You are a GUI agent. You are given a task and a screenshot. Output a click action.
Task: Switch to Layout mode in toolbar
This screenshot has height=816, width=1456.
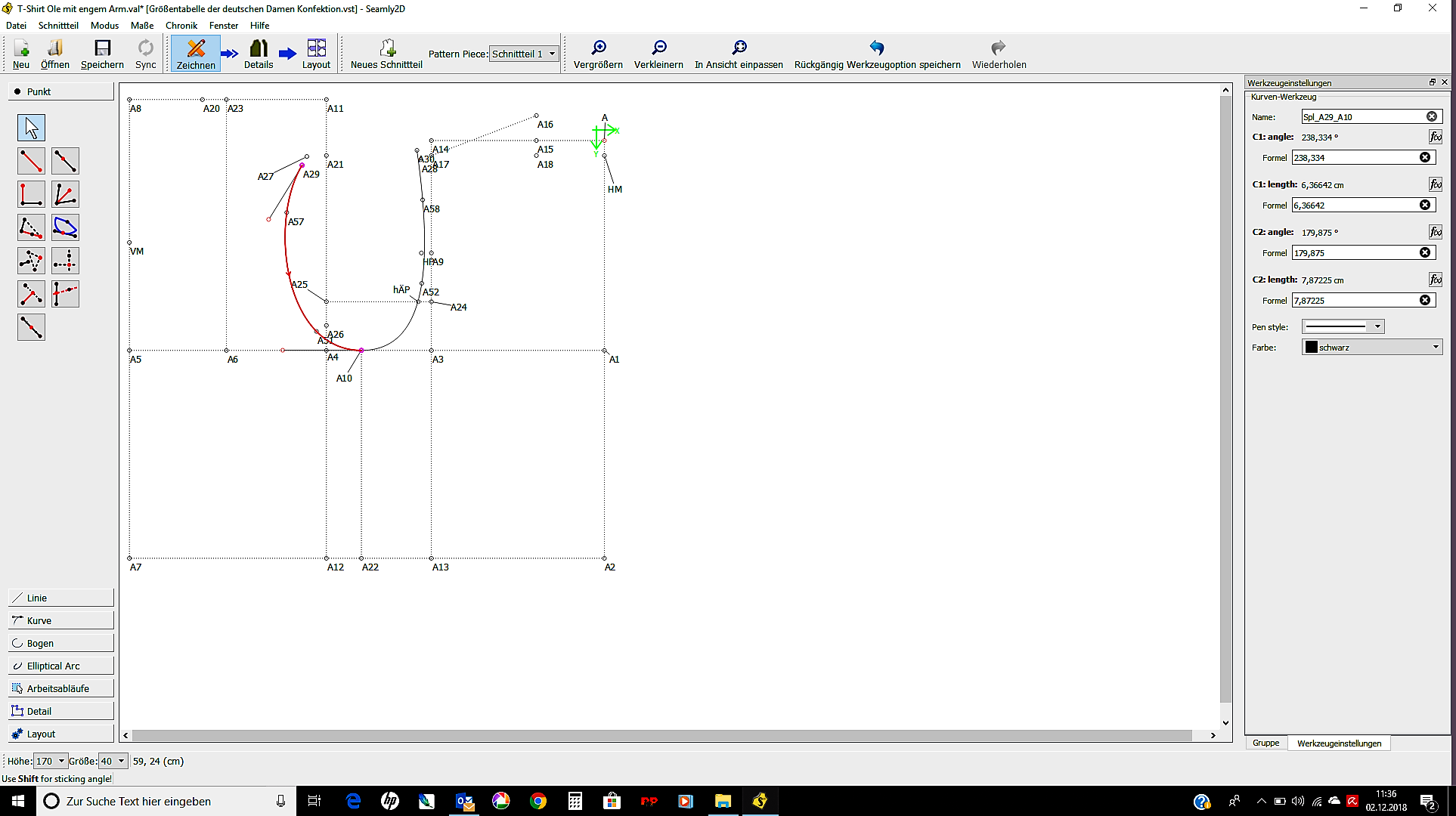coord(316,54)
